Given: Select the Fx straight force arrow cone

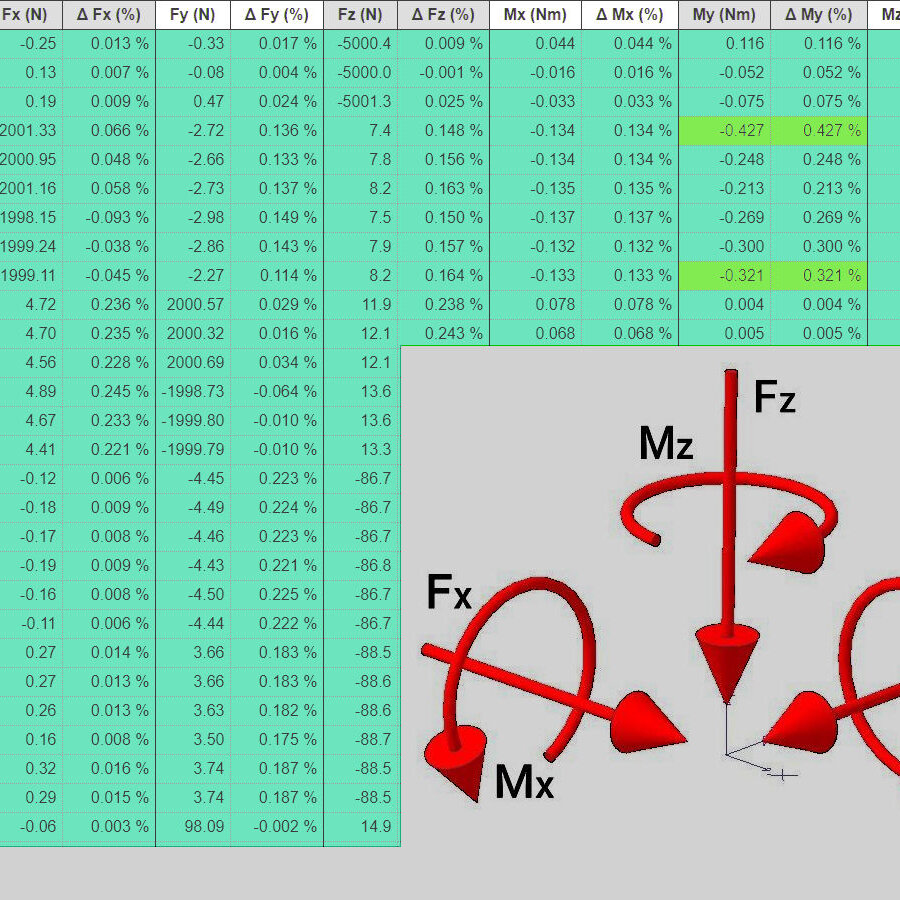Looking at the screenshot, I should (647, 722).
